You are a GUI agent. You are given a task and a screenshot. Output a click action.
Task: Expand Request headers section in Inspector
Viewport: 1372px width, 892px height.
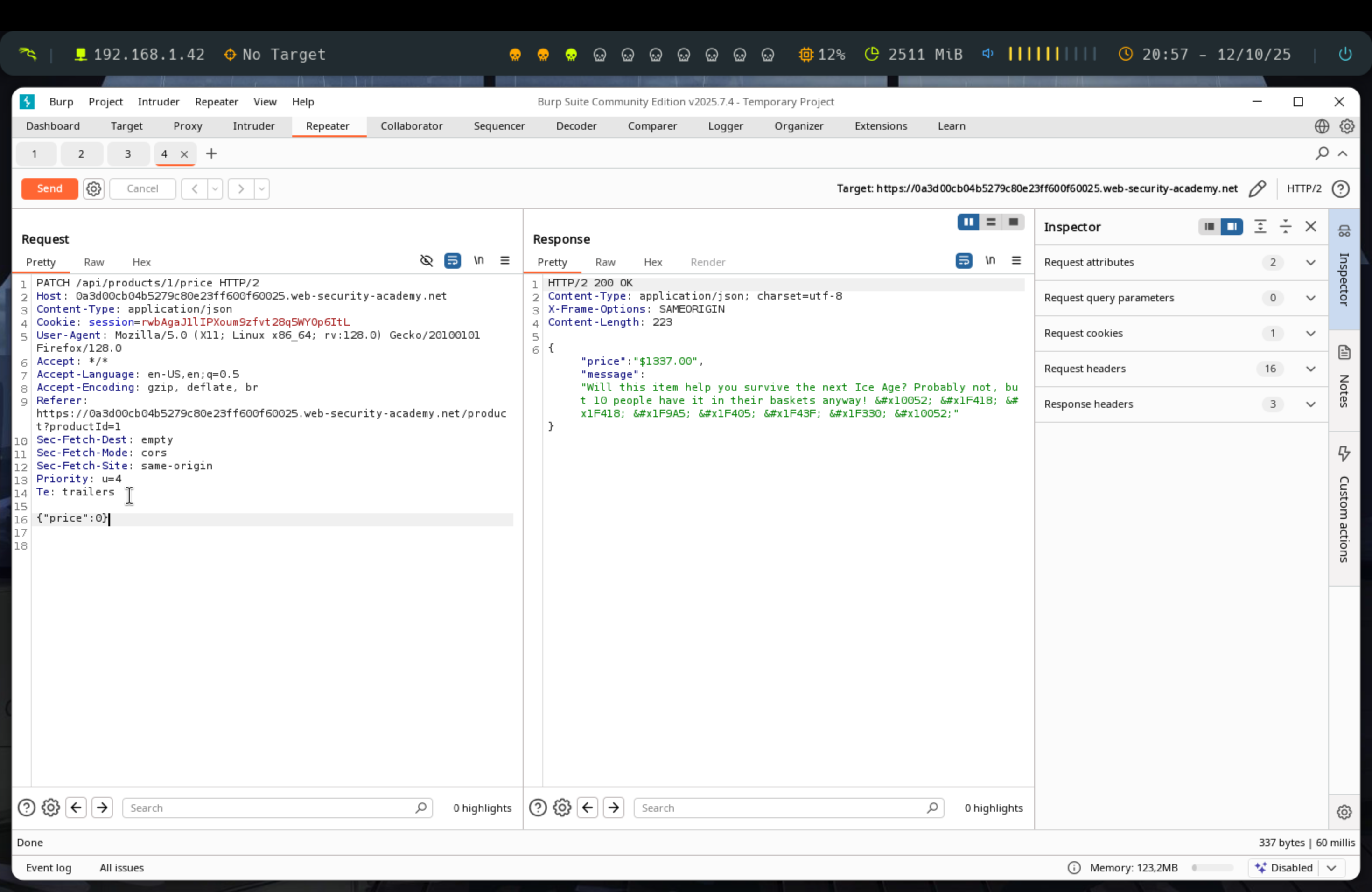tap(1310, 369)
